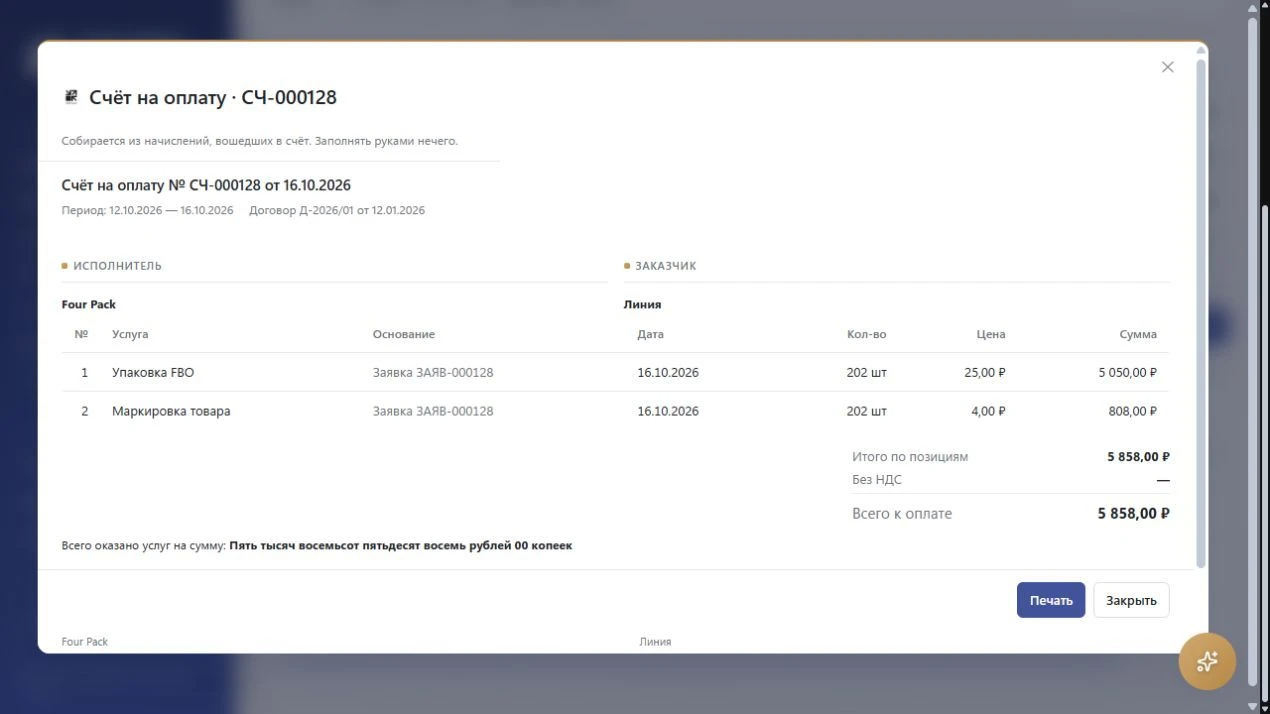The width and height of the screenshot is (1270, 714).
Task: Click the amount next to "Всего к оплате"
Action: coord(1134,513)
